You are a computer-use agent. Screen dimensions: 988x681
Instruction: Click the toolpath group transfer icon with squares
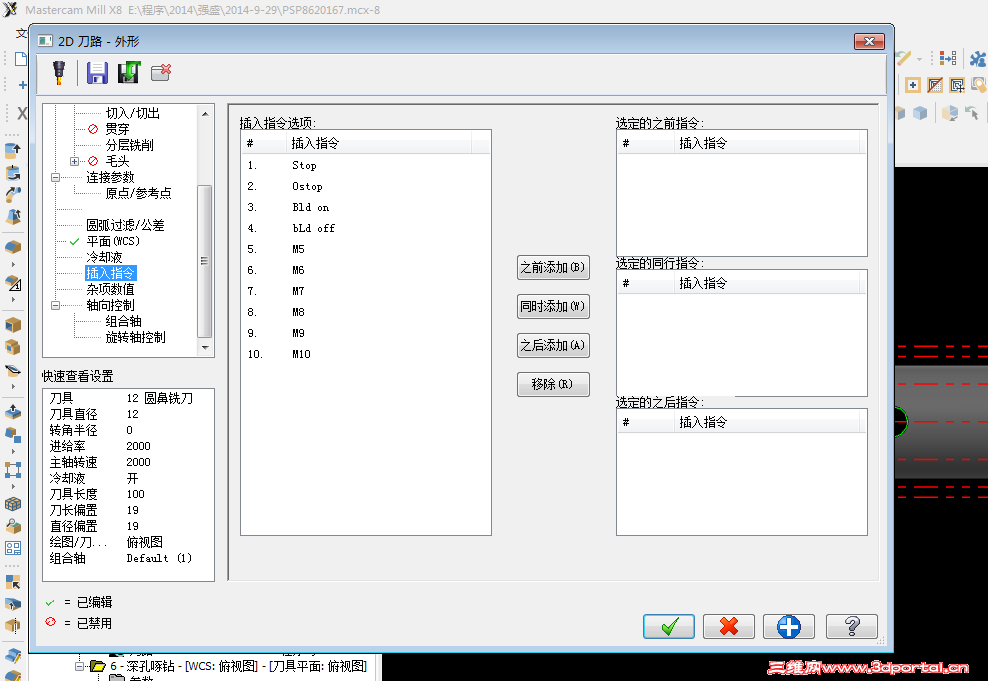coord(948,58)
